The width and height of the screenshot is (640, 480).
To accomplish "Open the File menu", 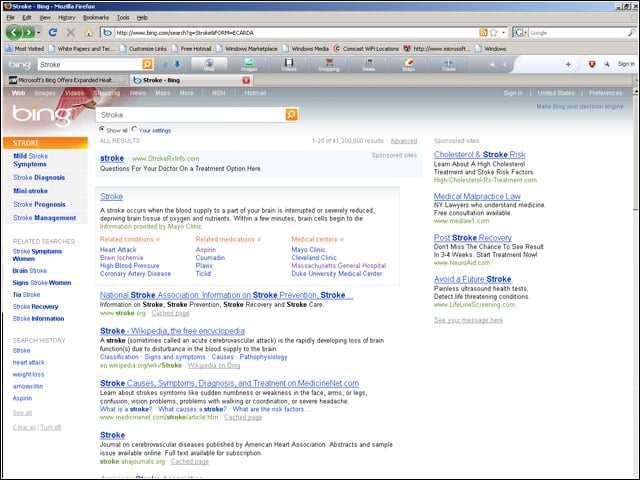I will [x=11, y=18].
